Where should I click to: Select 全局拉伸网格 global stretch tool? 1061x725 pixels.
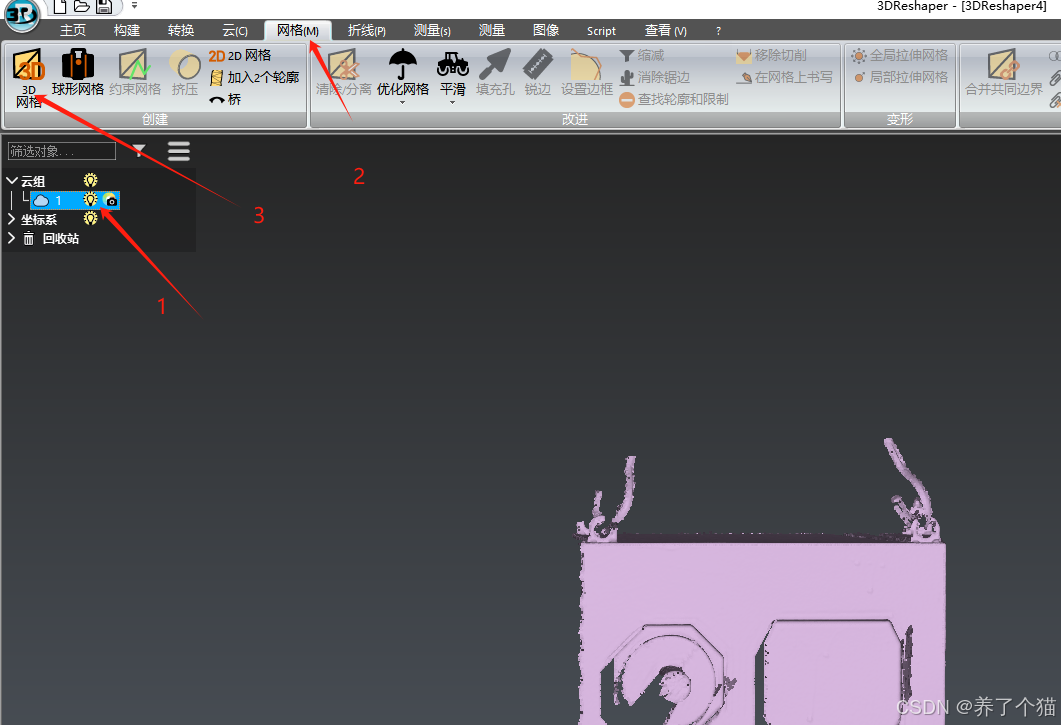pyautogui.click(x=900, y=56)
